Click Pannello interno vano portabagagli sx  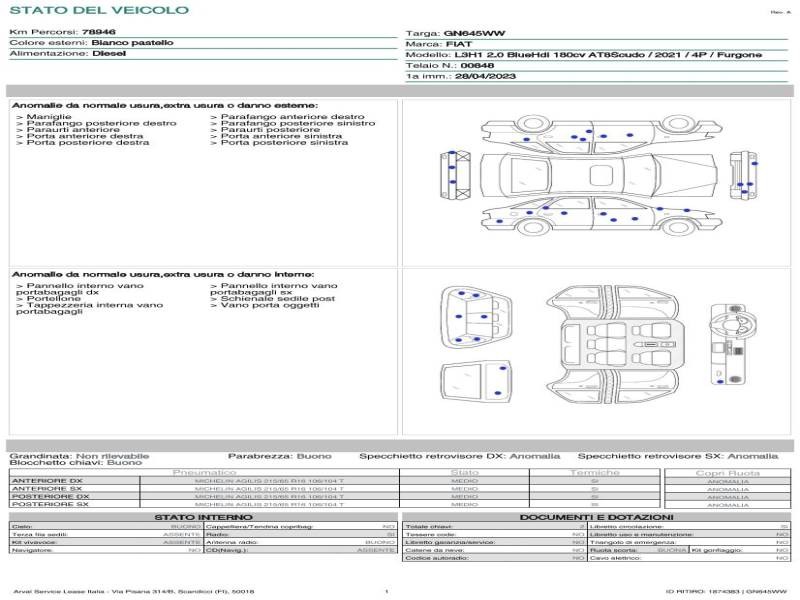pos(274,289)
